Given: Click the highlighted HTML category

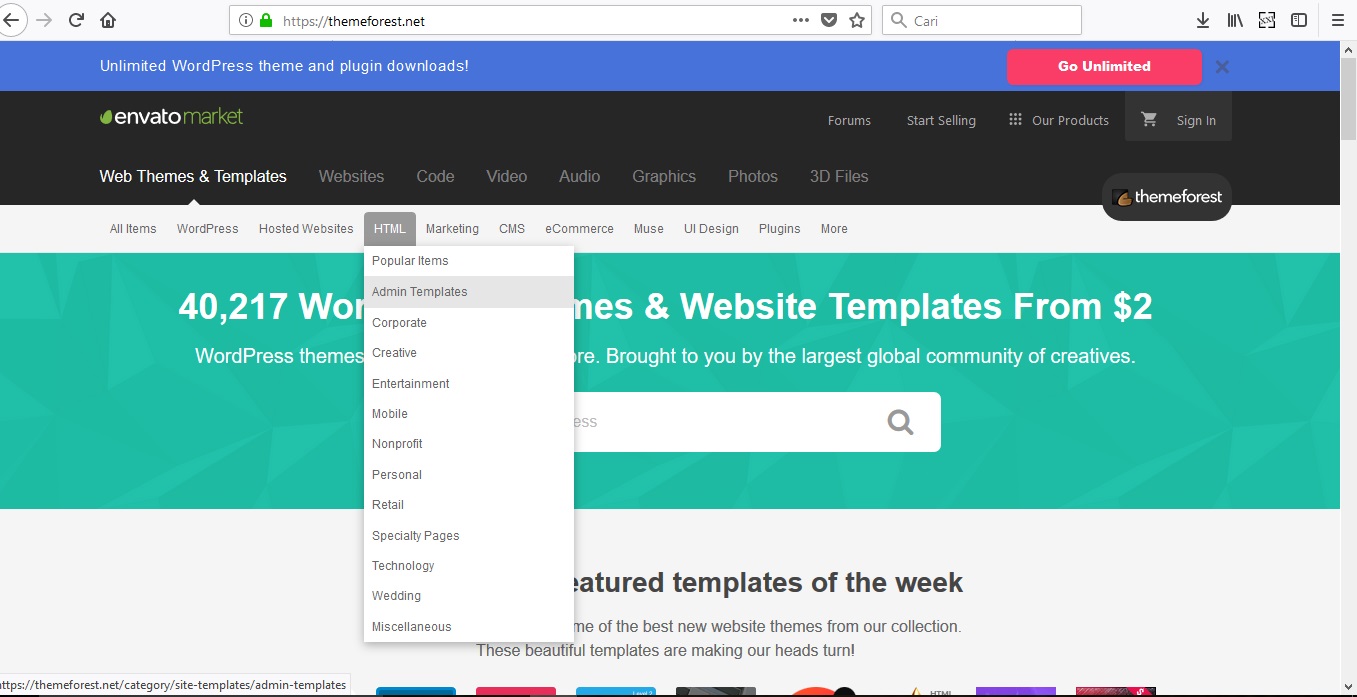Looking at the screenshot, I should (x=390, y=229).
